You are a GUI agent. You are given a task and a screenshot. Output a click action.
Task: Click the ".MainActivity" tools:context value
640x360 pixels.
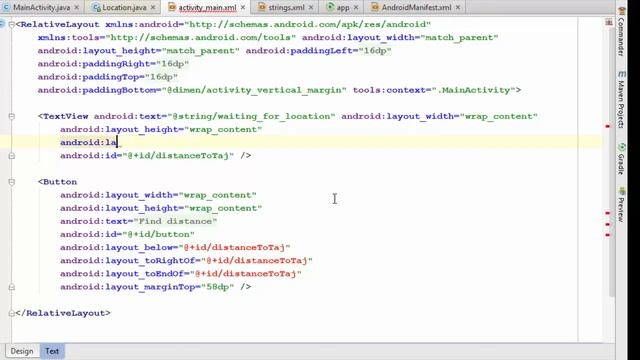(x=473, y=90)
